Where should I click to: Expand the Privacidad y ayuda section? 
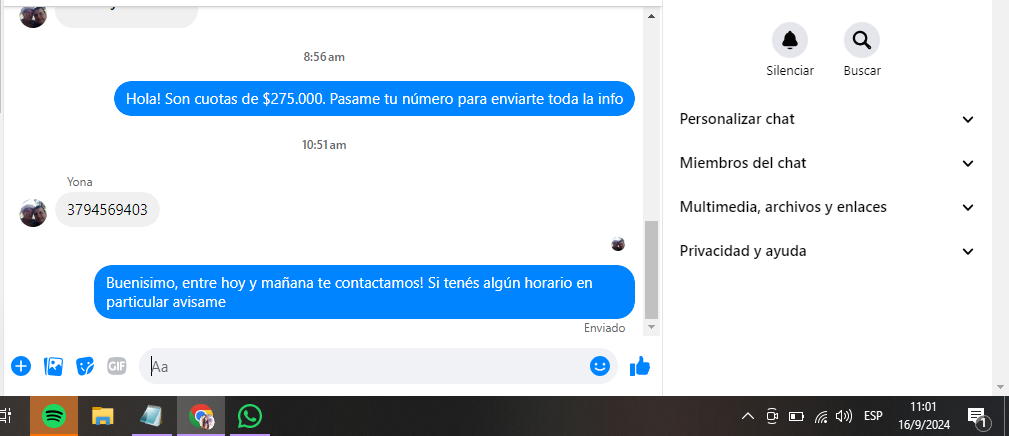coord(827,251)
